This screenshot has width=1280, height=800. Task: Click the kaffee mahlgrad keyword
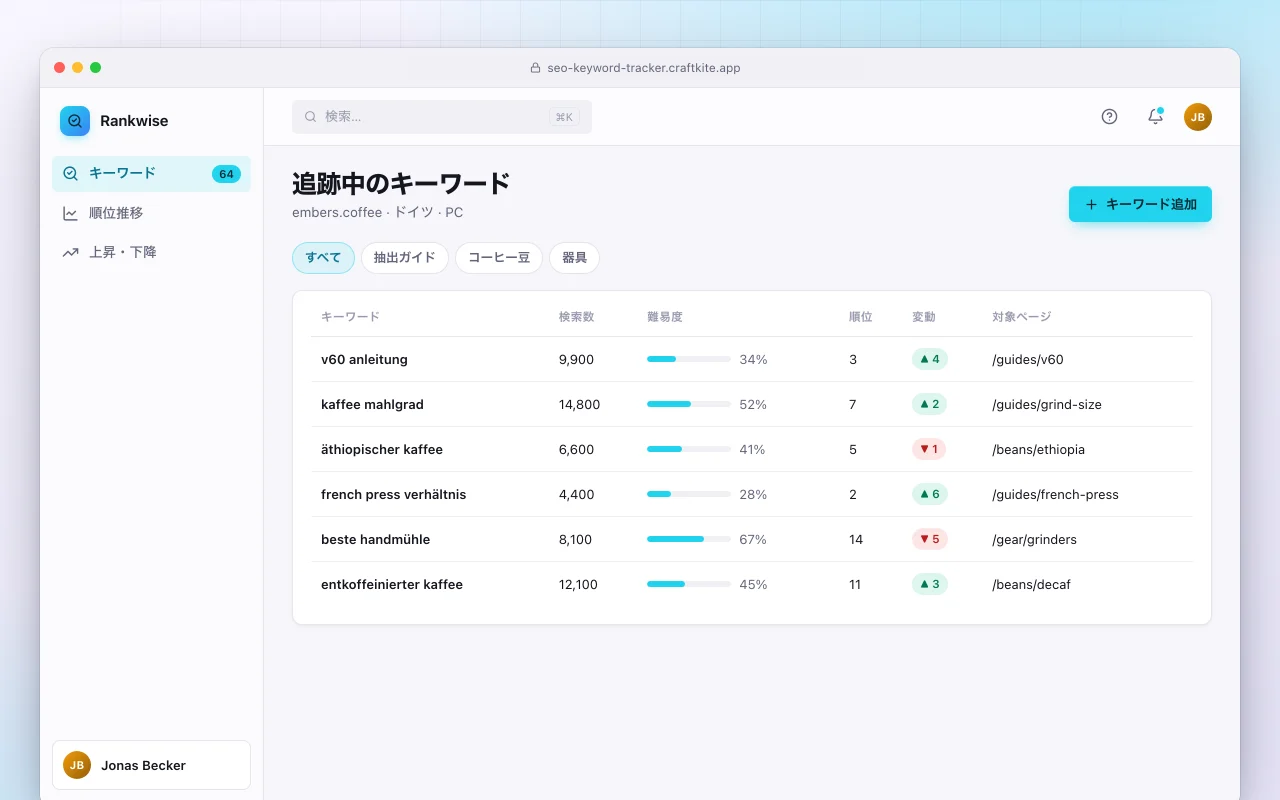pos(372,404)
